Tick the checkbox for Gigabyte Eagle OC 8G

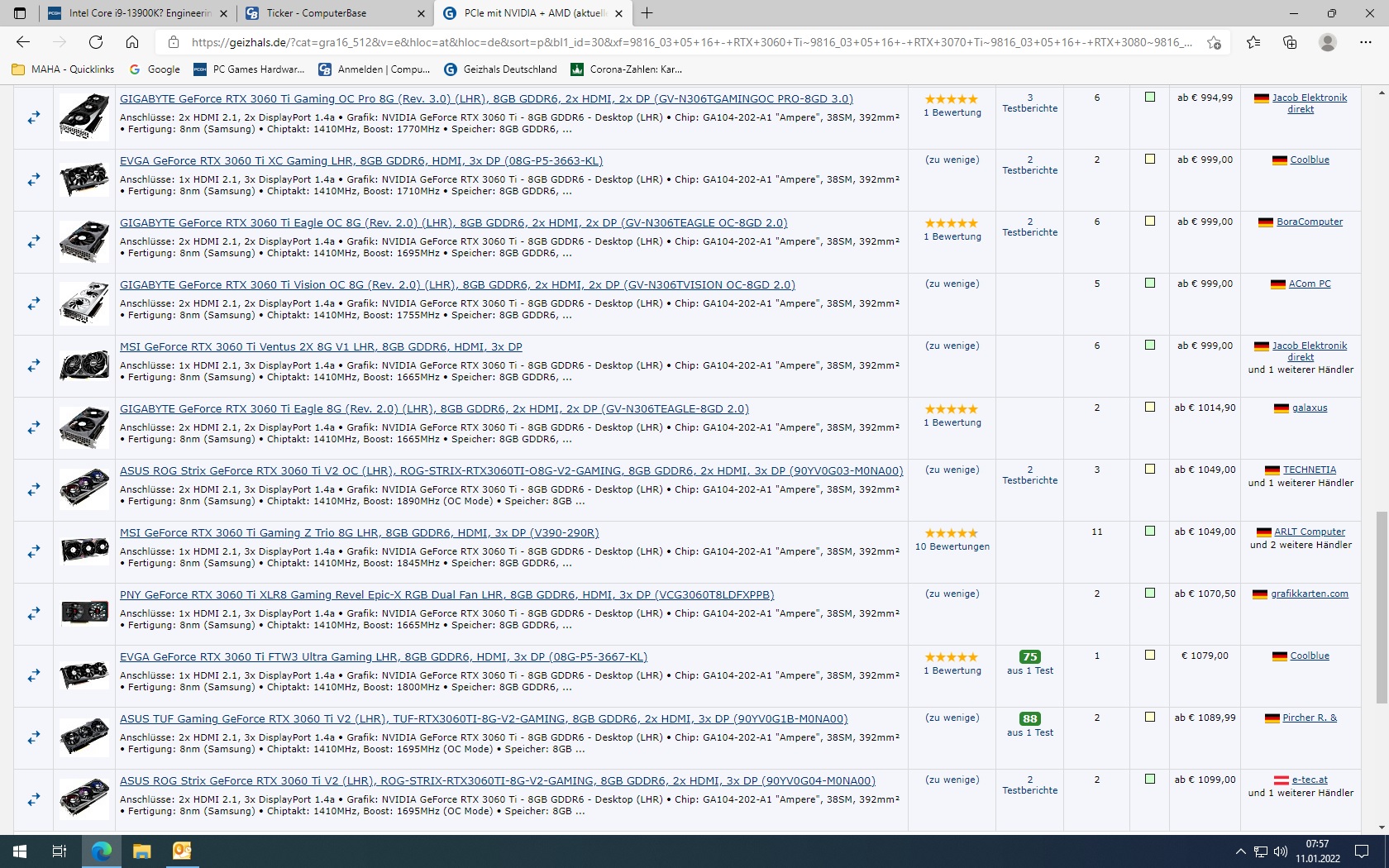[1149, 222]
